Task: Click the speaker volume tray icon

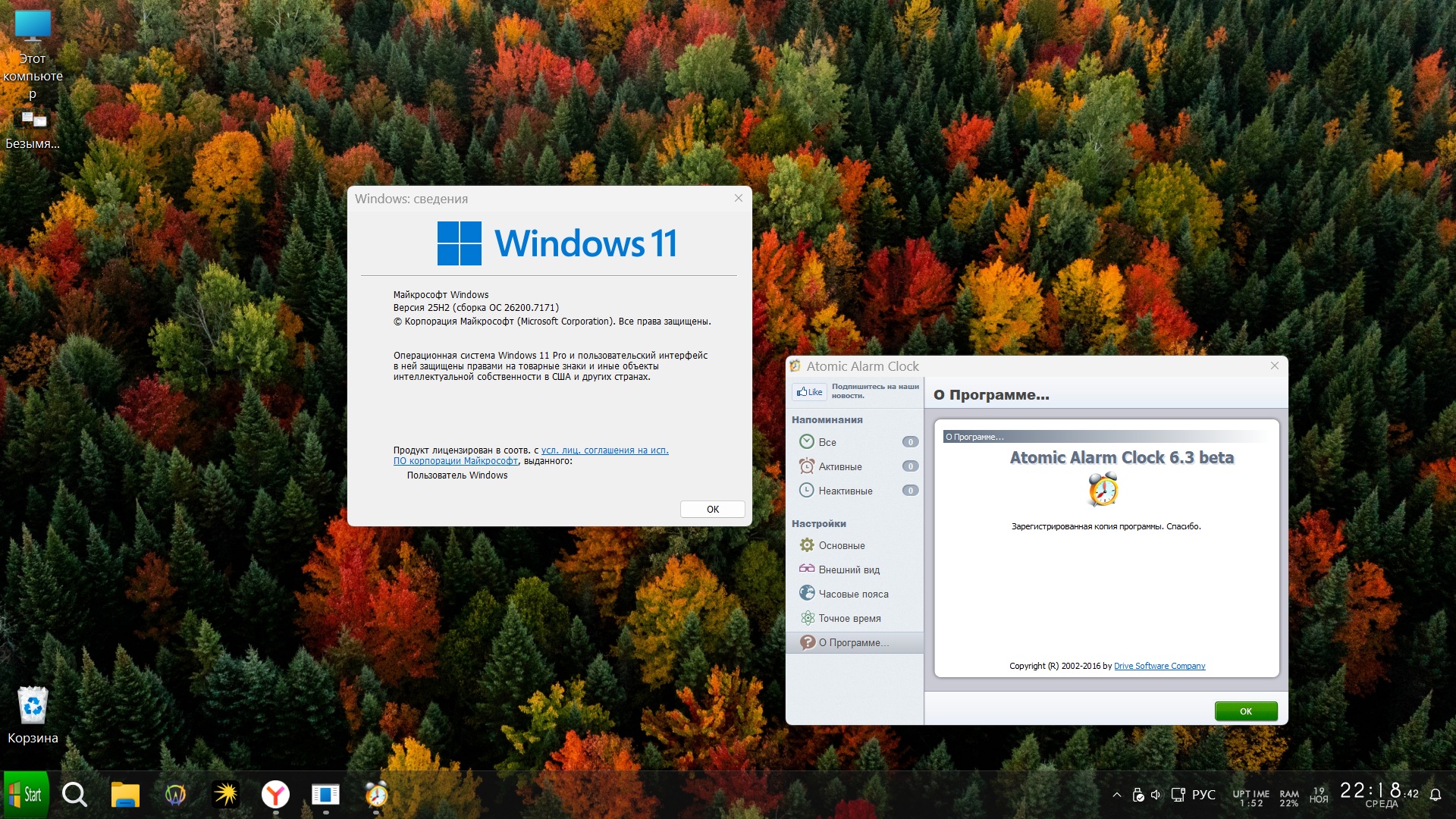Action: coord(1156,795)
